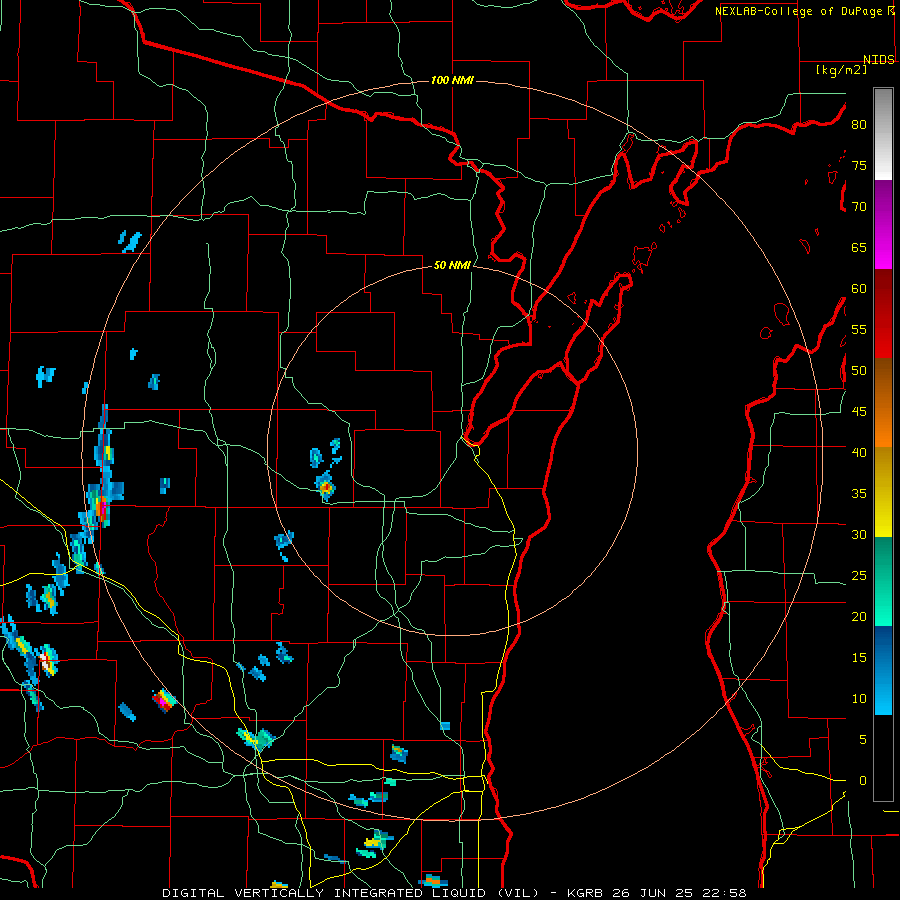Image resolution: width=900 pixels, height=900 pixels.
Task: Pick the magenta-purple segment of the color bar
Action: click(883, 224)
